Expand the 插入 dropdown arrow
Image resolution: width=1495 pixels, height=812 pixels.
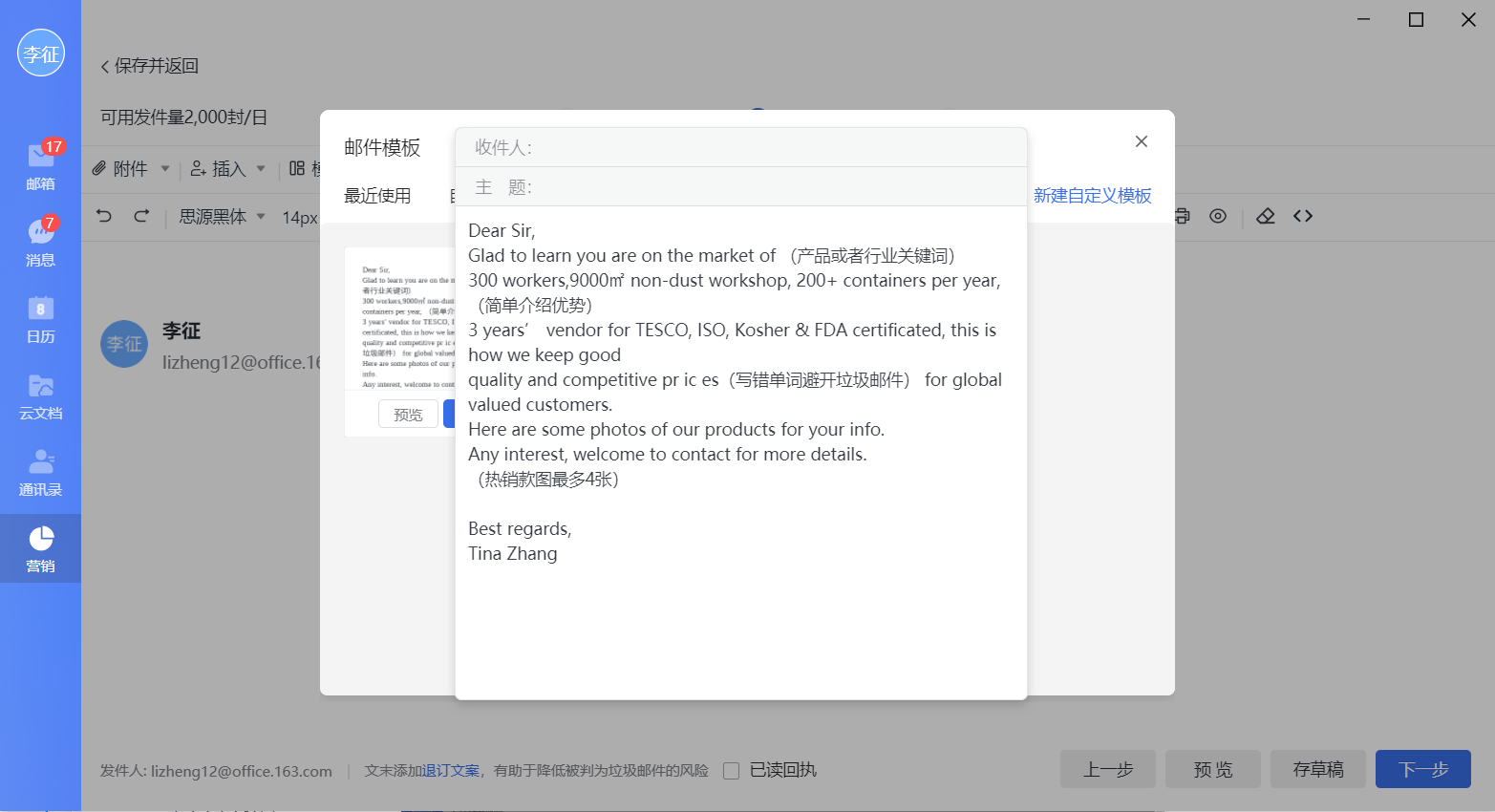(262, 168)
